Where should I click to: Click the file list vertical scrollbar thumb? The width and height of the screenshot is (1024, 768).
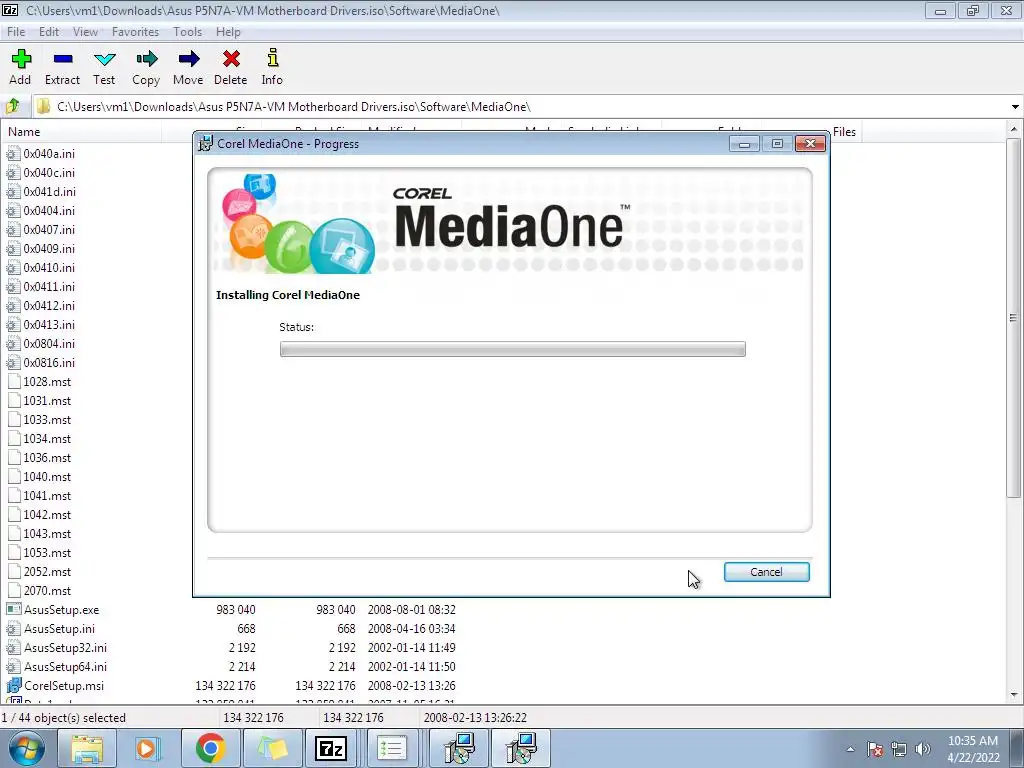pyautogui.click(x=1014, y=318)
